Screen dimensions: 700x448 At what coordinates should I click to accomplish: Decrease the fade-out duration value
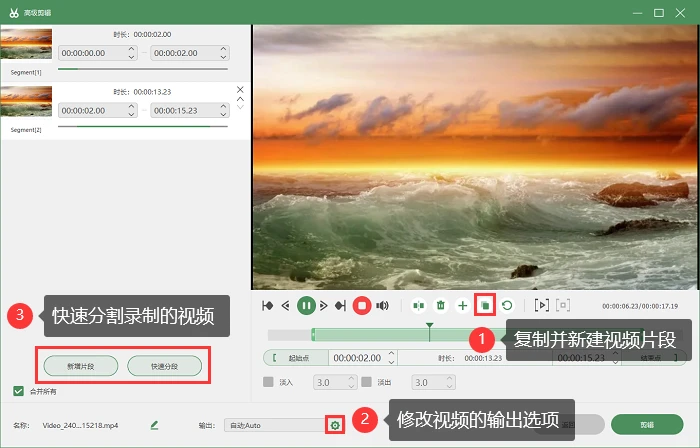click(x=450, y=386)
